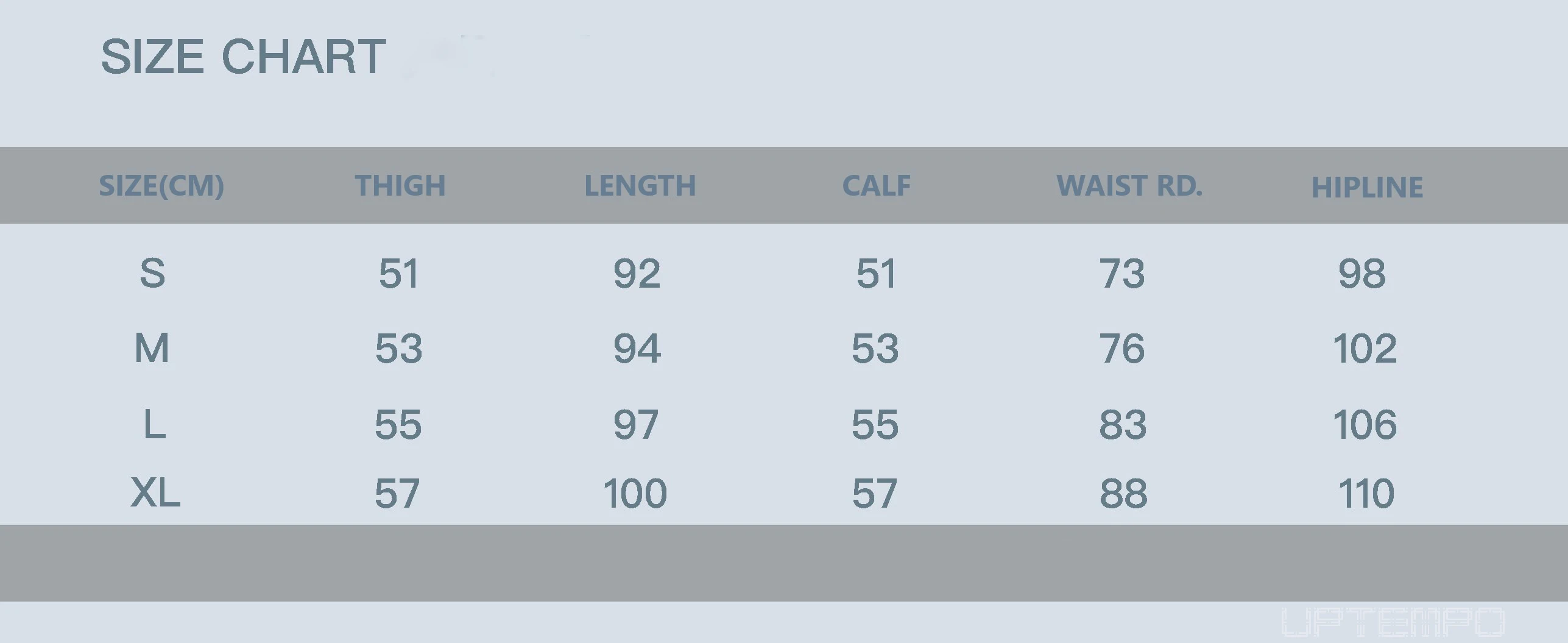Click the XL size row label
Screen dimensions: 1568x643
155,493
